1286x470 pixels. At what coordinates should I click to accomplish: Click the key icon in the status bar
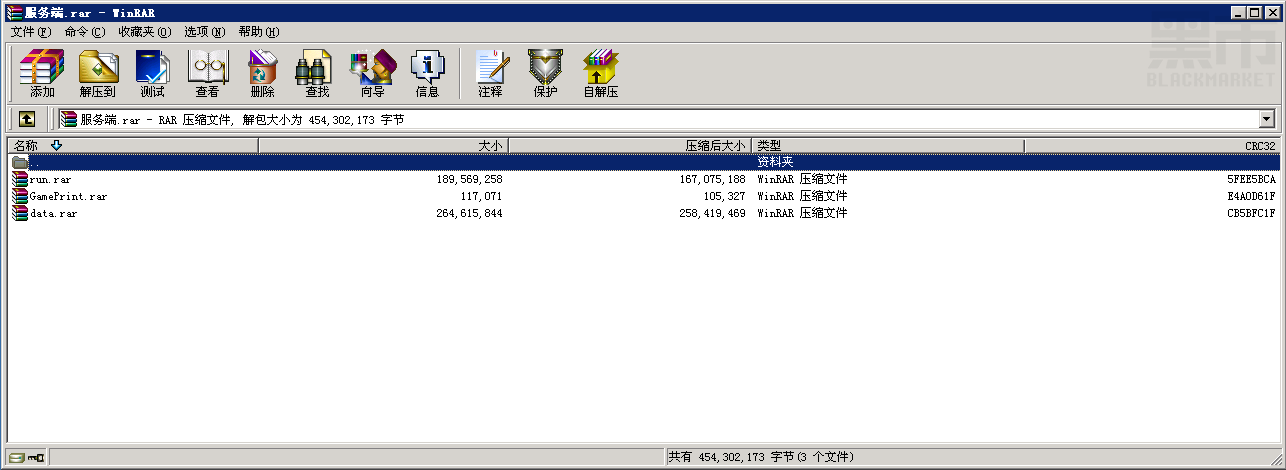coord(36,457)
